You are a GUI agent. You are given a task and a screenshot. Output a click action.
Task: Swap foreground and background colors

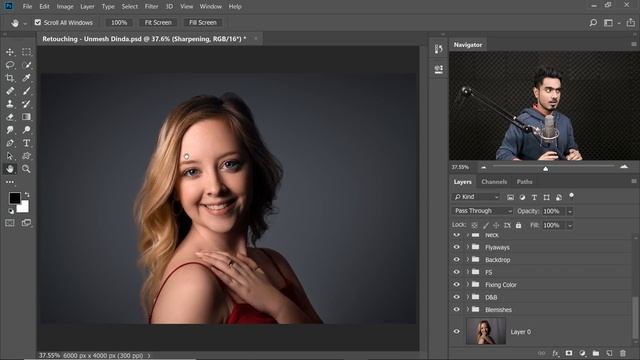27,194
